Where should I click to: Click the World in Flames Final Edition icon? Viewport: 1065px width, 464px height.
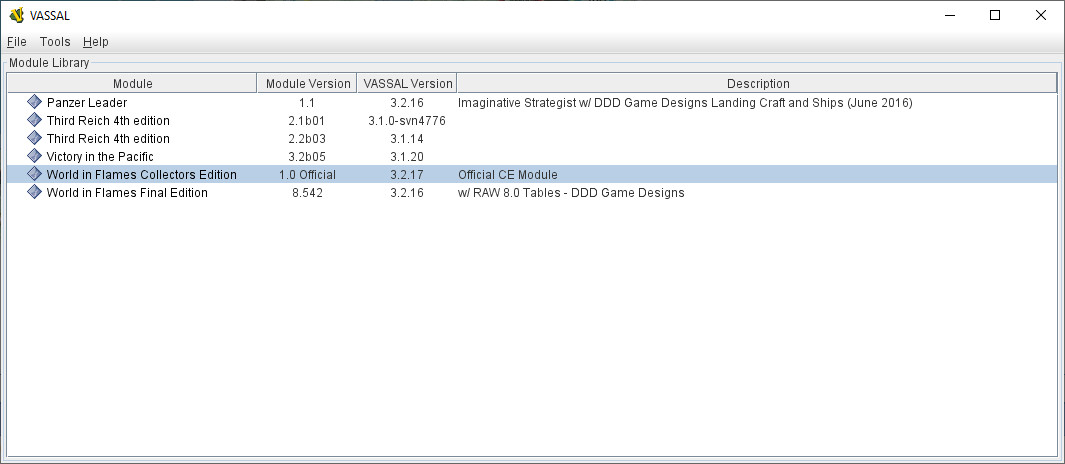click(35, 192)
